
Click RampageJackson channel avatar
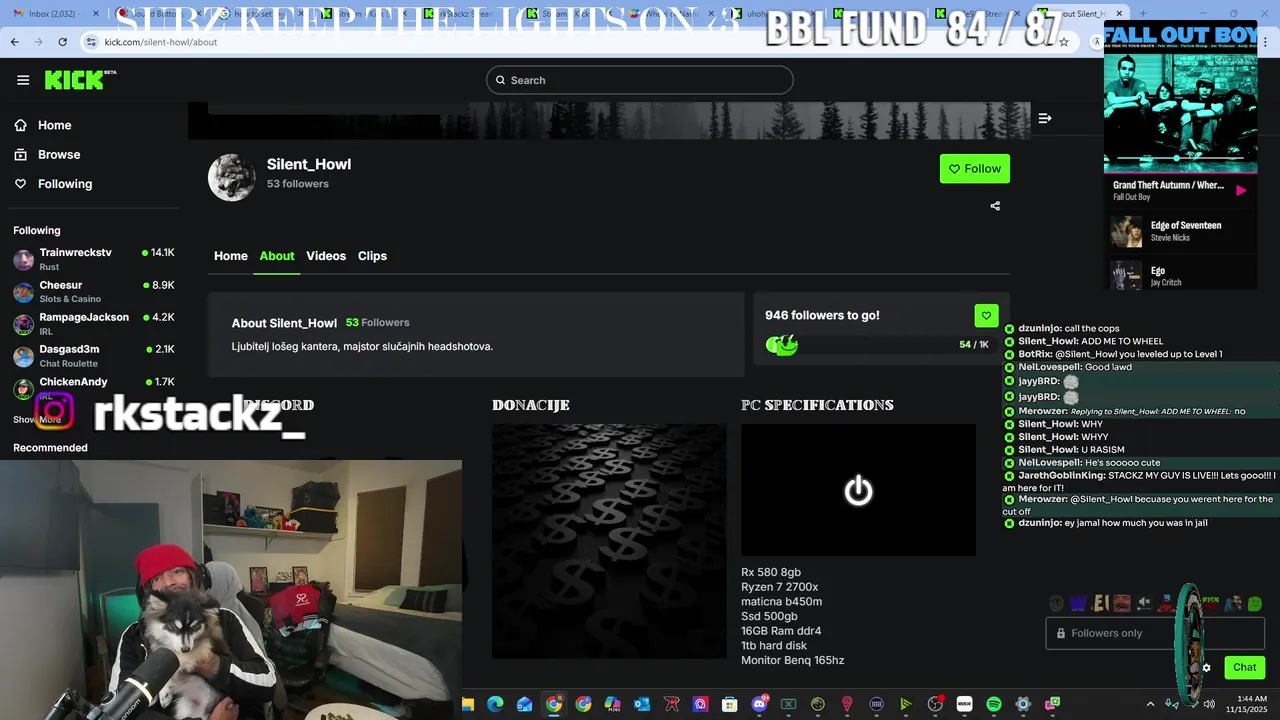click(23, 324)
